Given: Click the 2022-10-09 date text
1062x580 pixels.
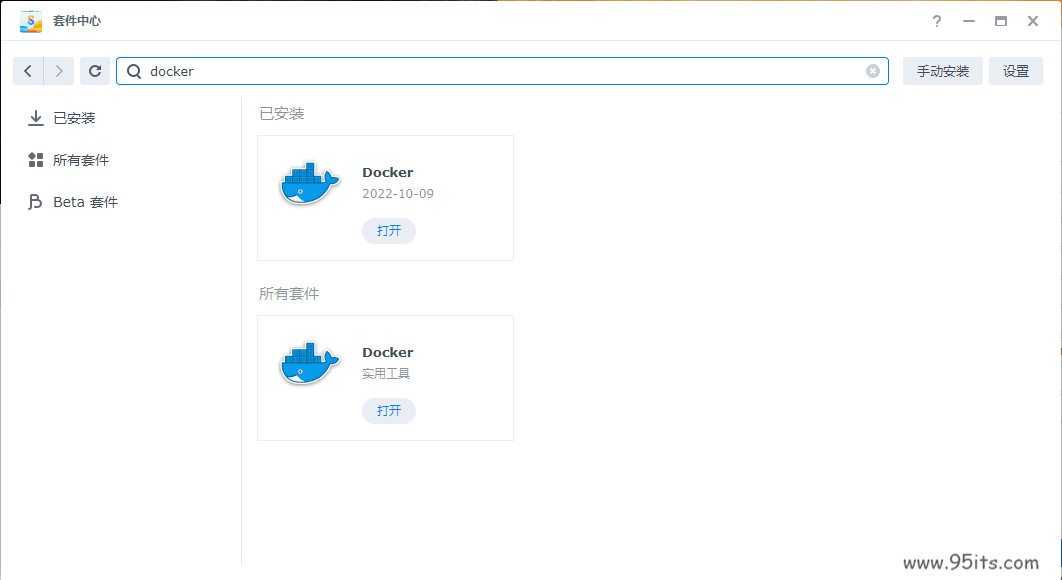Looking at the screenshot, I should click(x=398, y=194).
